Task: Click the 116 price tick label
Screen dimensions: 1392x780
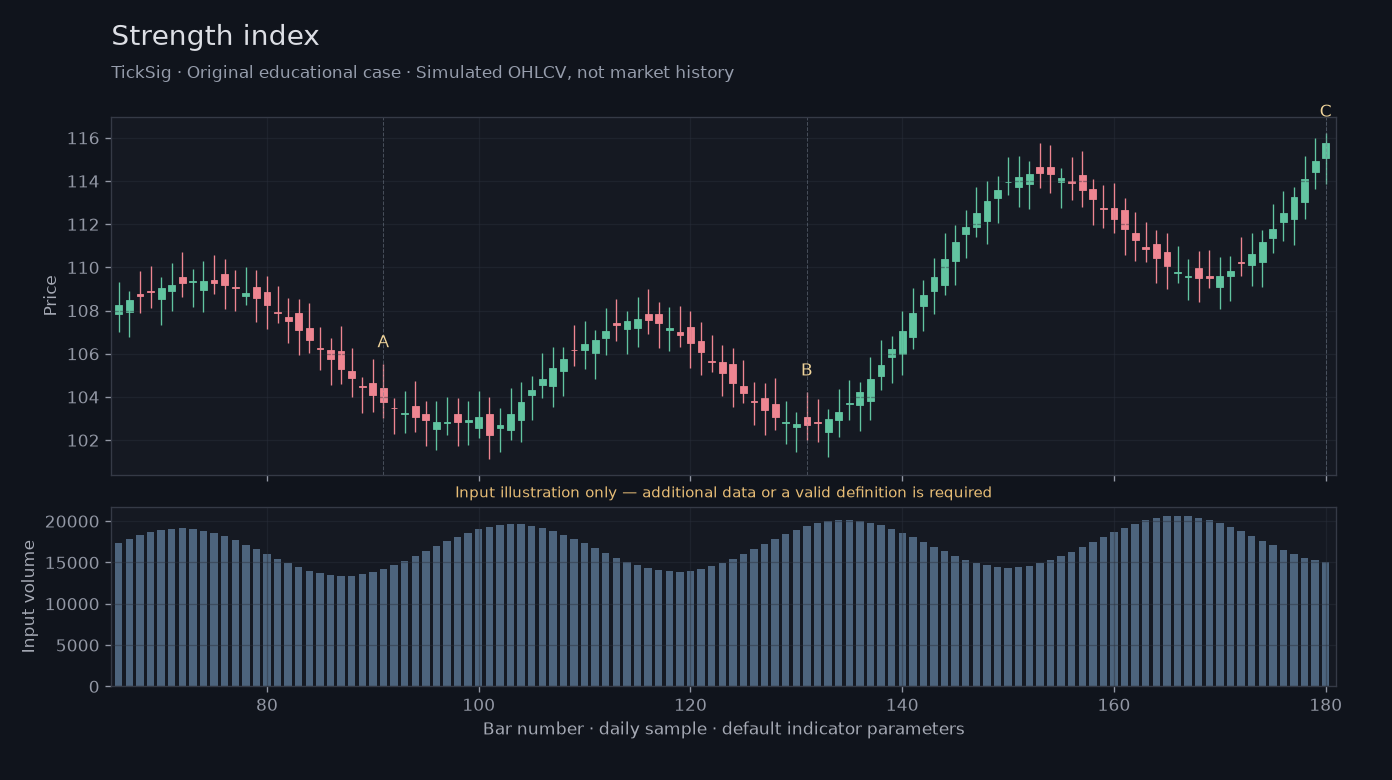Action: 83,138
